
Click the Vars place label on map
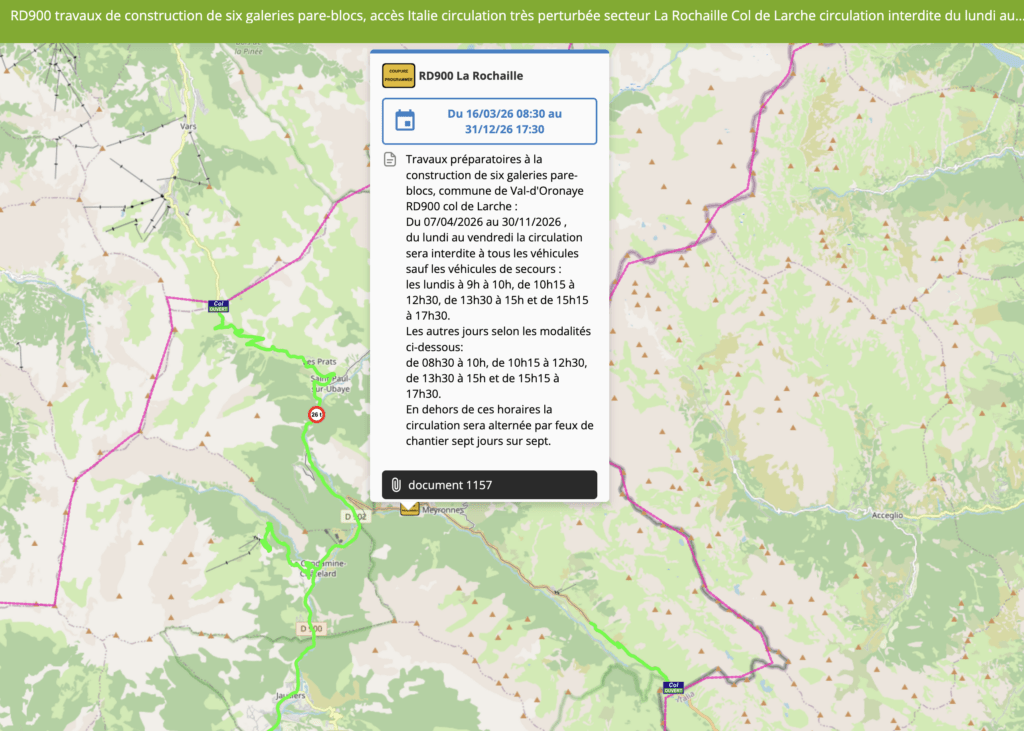pyautogui.click(x=187, y=126)
